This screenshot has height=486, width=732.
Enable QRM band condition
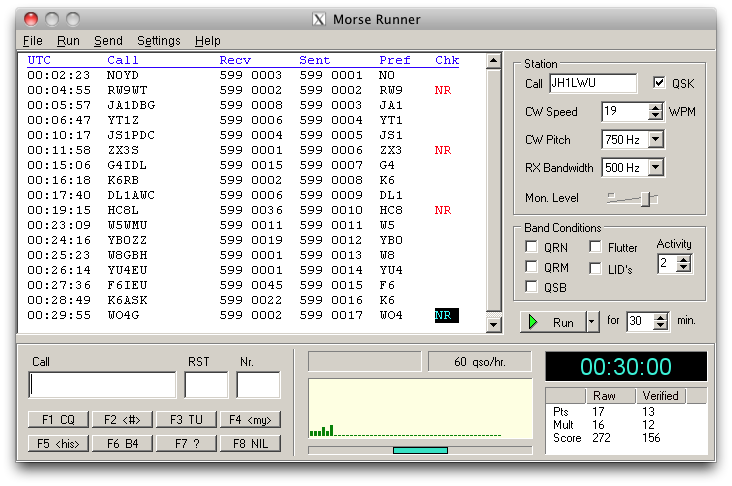(531, 267)
